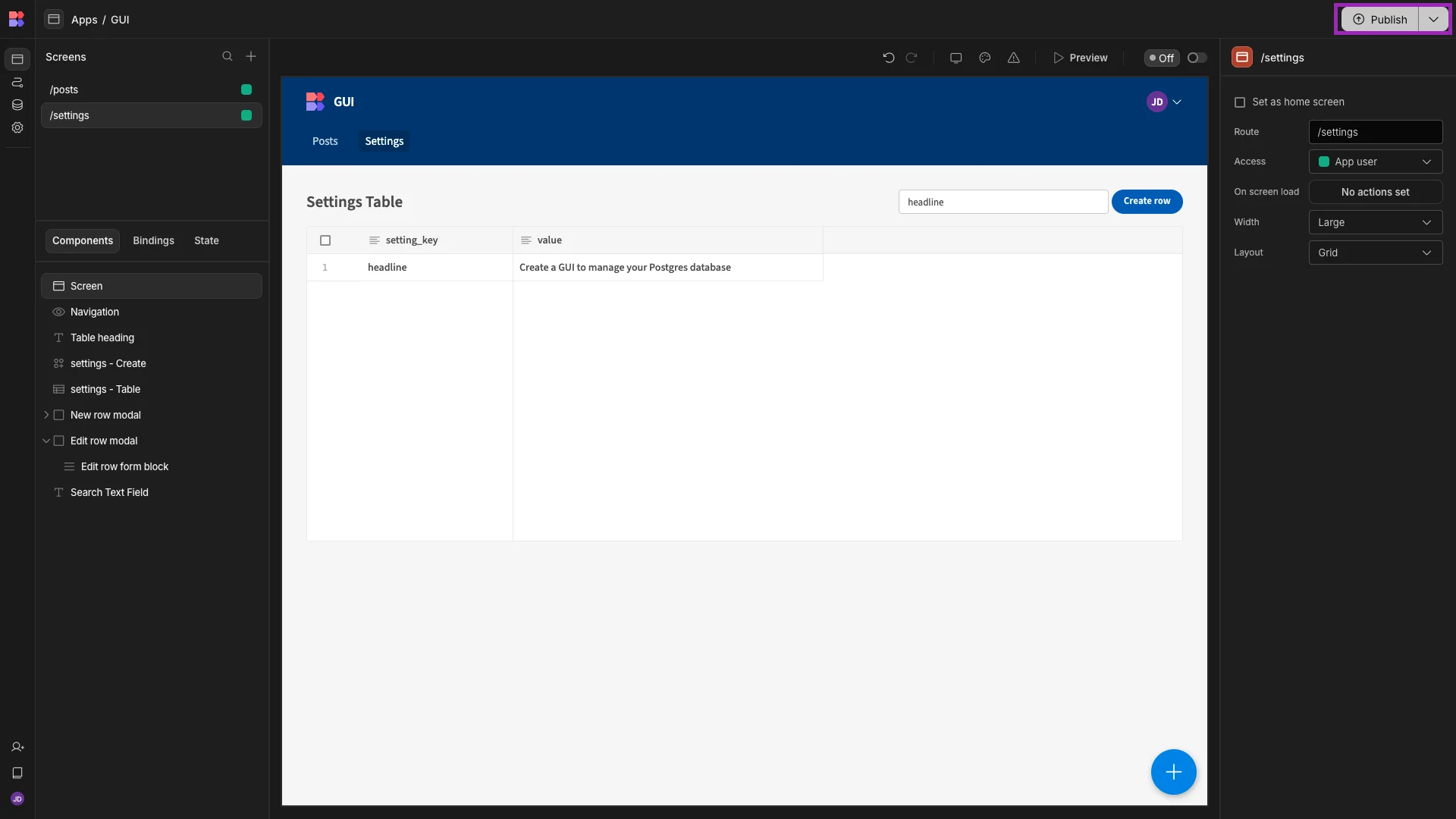
Task: Click the /settings screen icon in right panel
Action: (x=1242, y=57)
